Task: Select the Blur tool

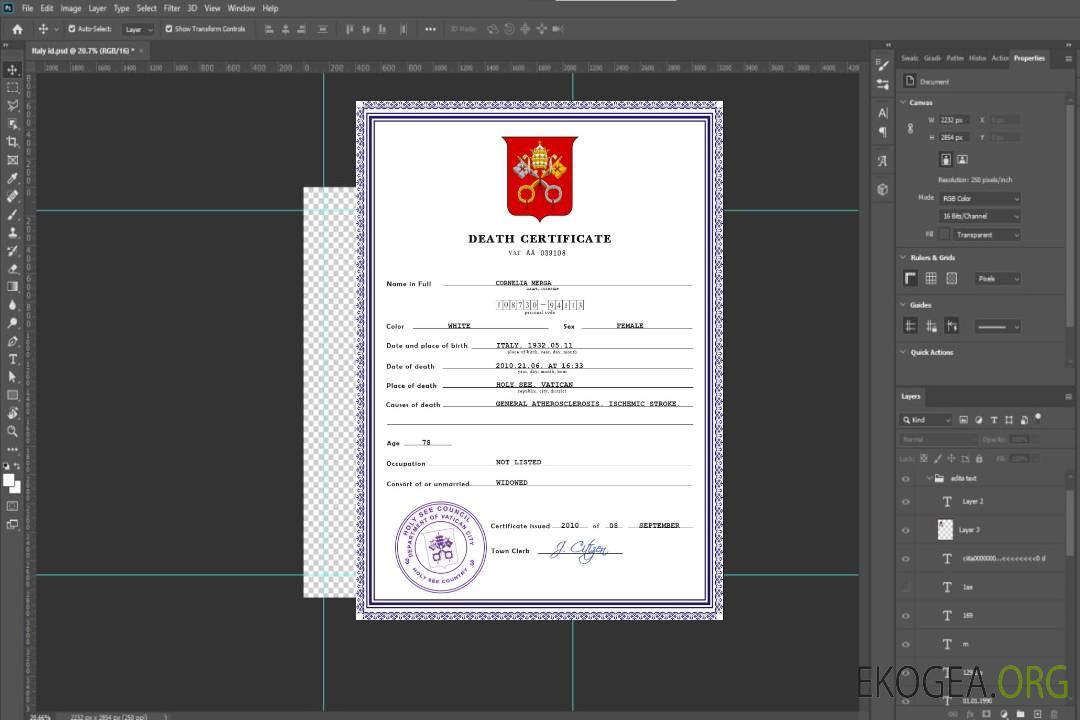Action: (x=12, y=305)
